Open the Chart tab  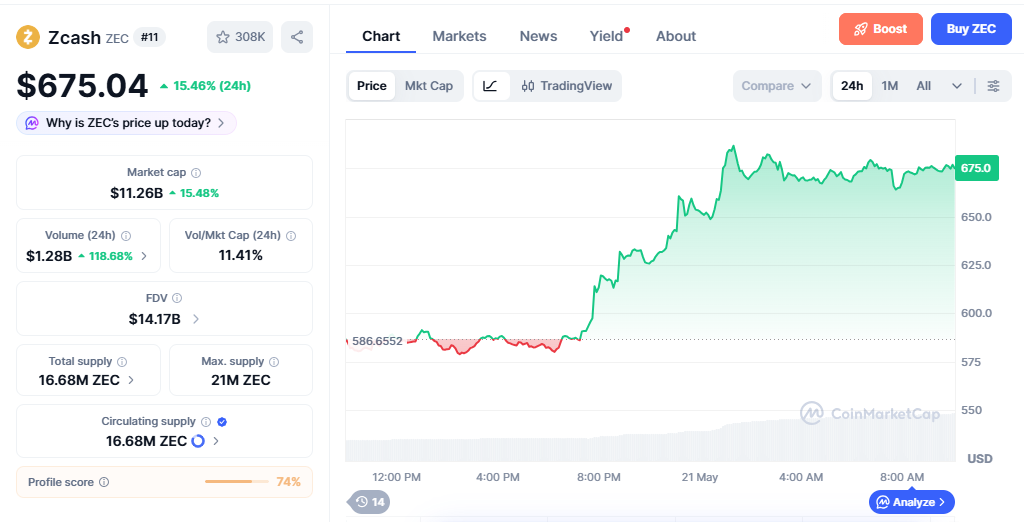tap(381, 36)
